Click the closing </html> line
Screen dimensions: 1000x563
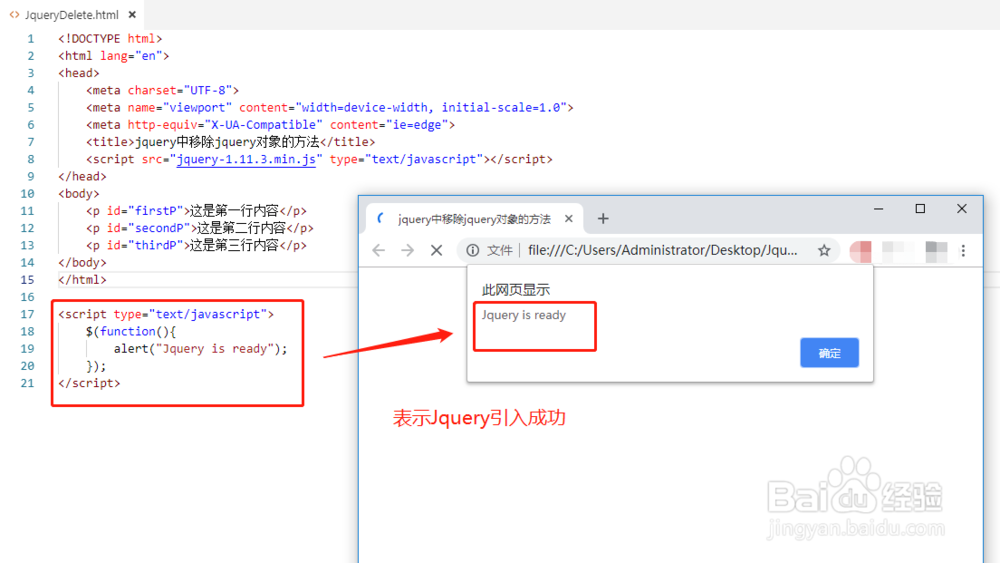[82, 280]
